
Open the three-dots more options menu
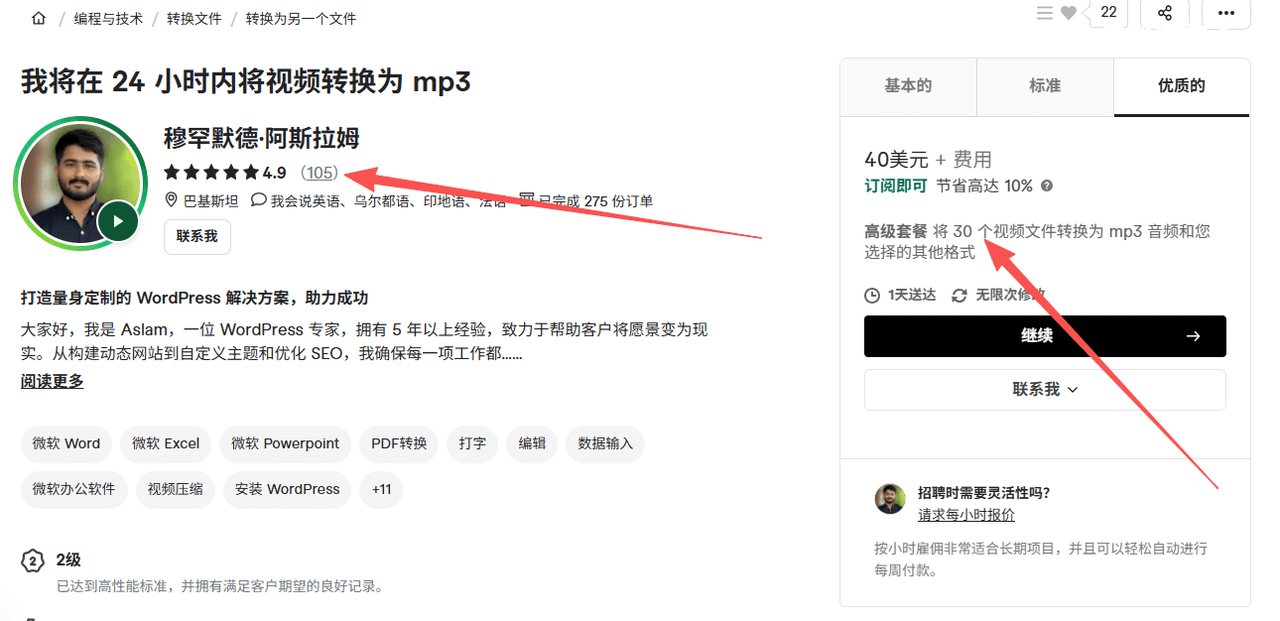pyautogui.click(x=1225, y=13)
